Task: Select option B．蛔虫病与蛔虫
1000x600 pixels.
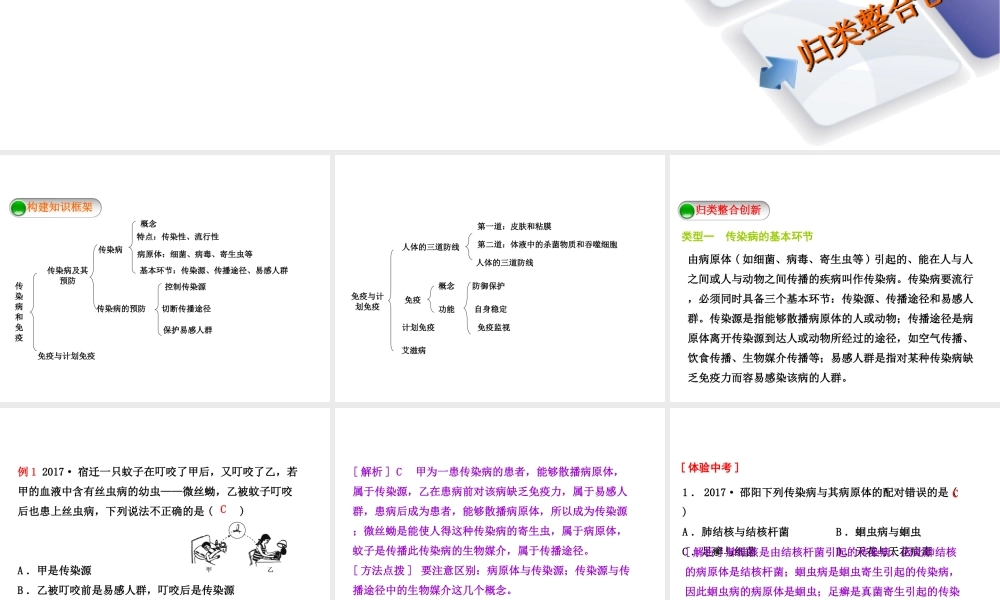Action: tap(878, 532)
